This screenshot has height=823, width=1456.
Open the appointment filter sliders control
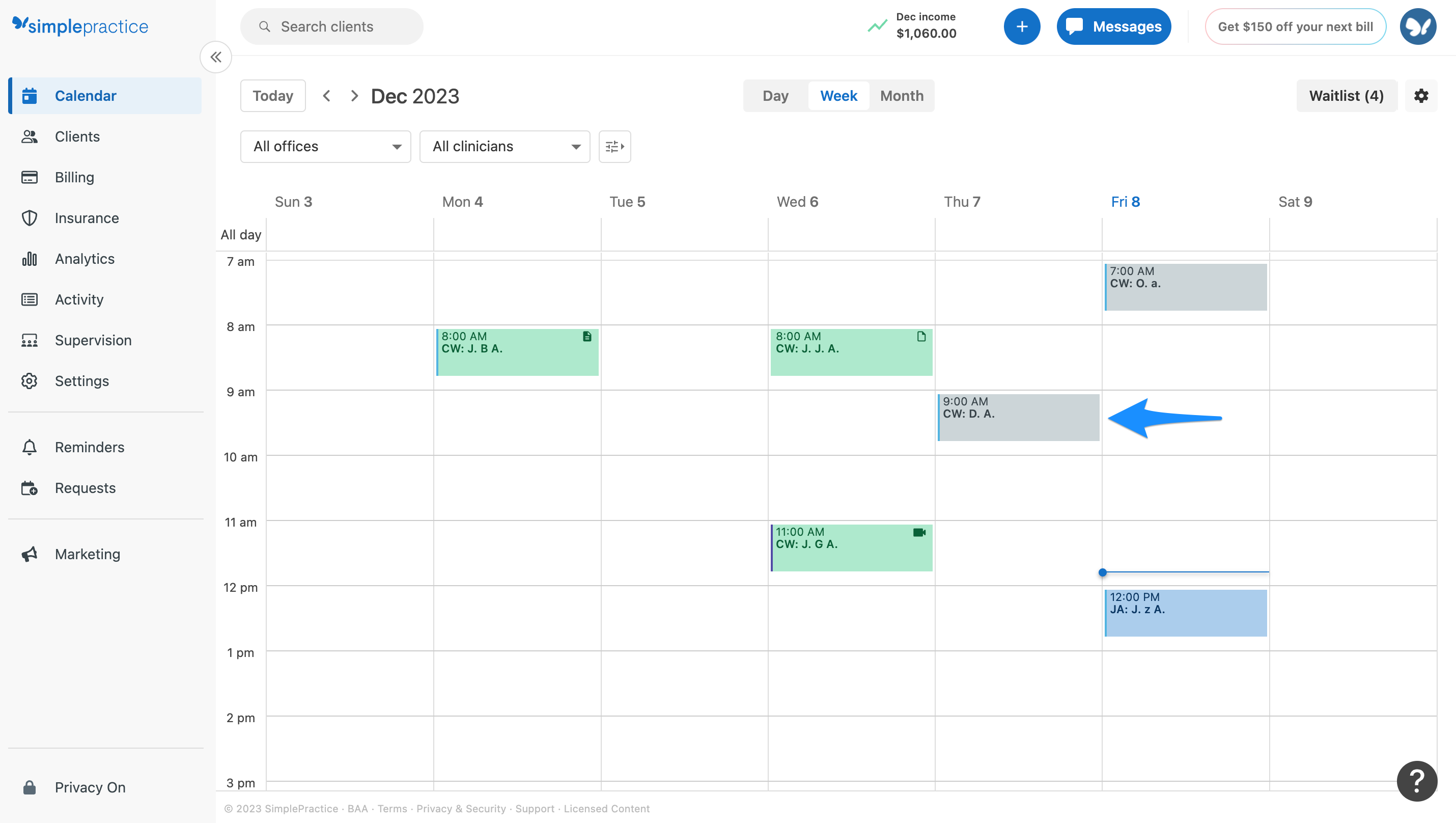[x=614, y=146]
